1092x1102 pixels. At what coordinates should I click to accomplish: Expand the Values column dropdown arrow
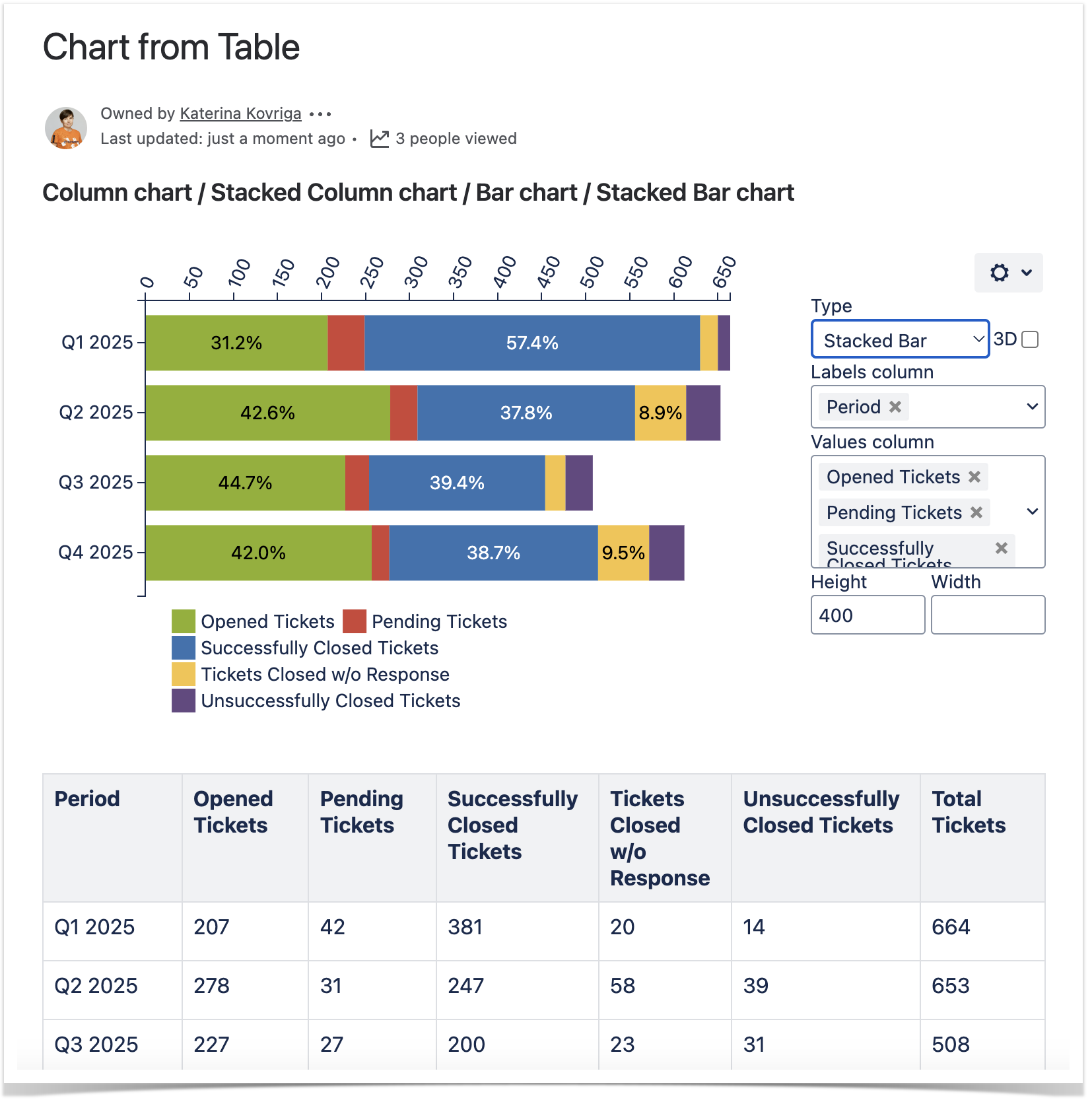(x=1032, y=512)
